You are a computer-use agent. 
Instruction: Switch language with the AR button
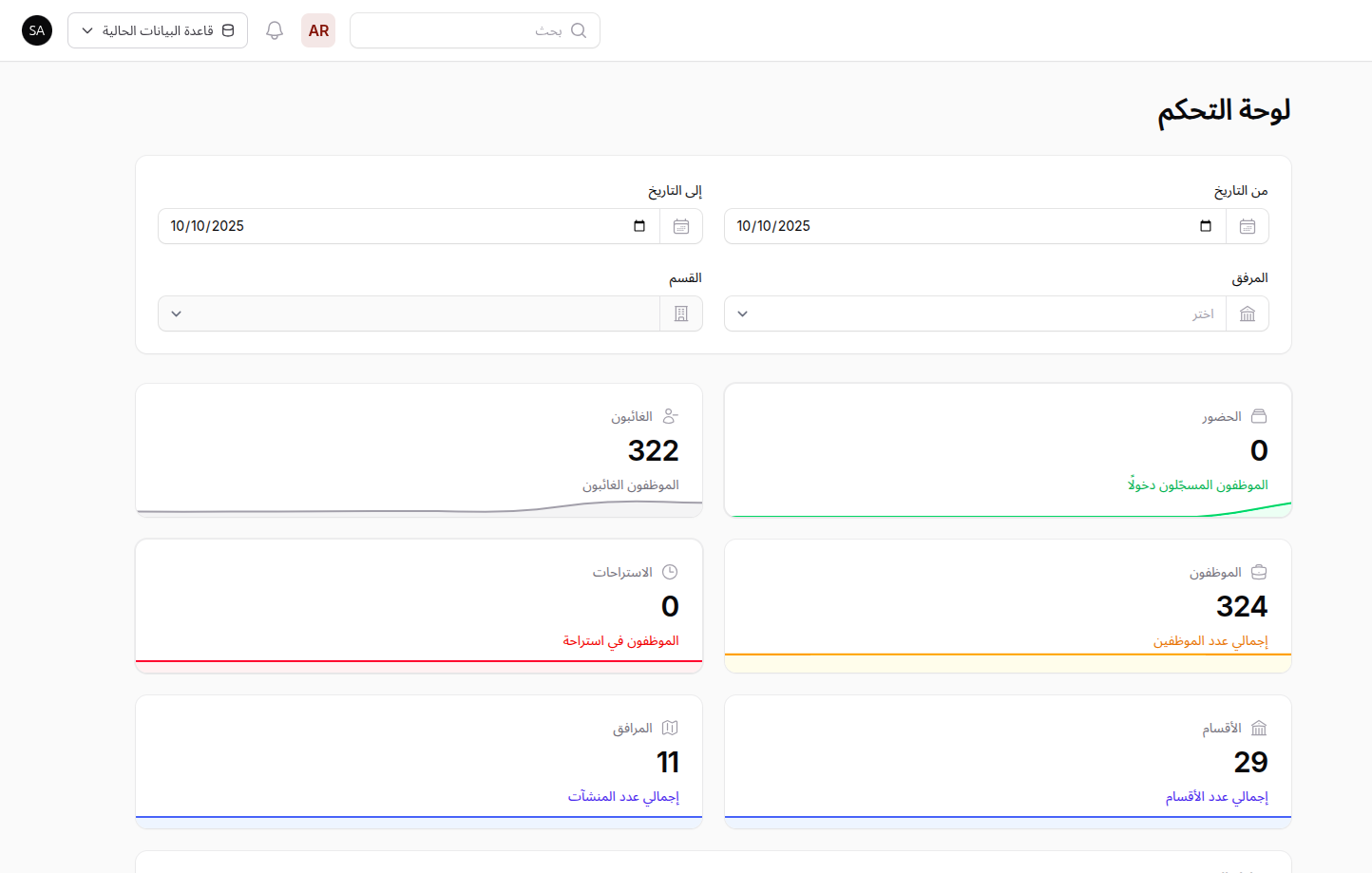pos(318,30)
